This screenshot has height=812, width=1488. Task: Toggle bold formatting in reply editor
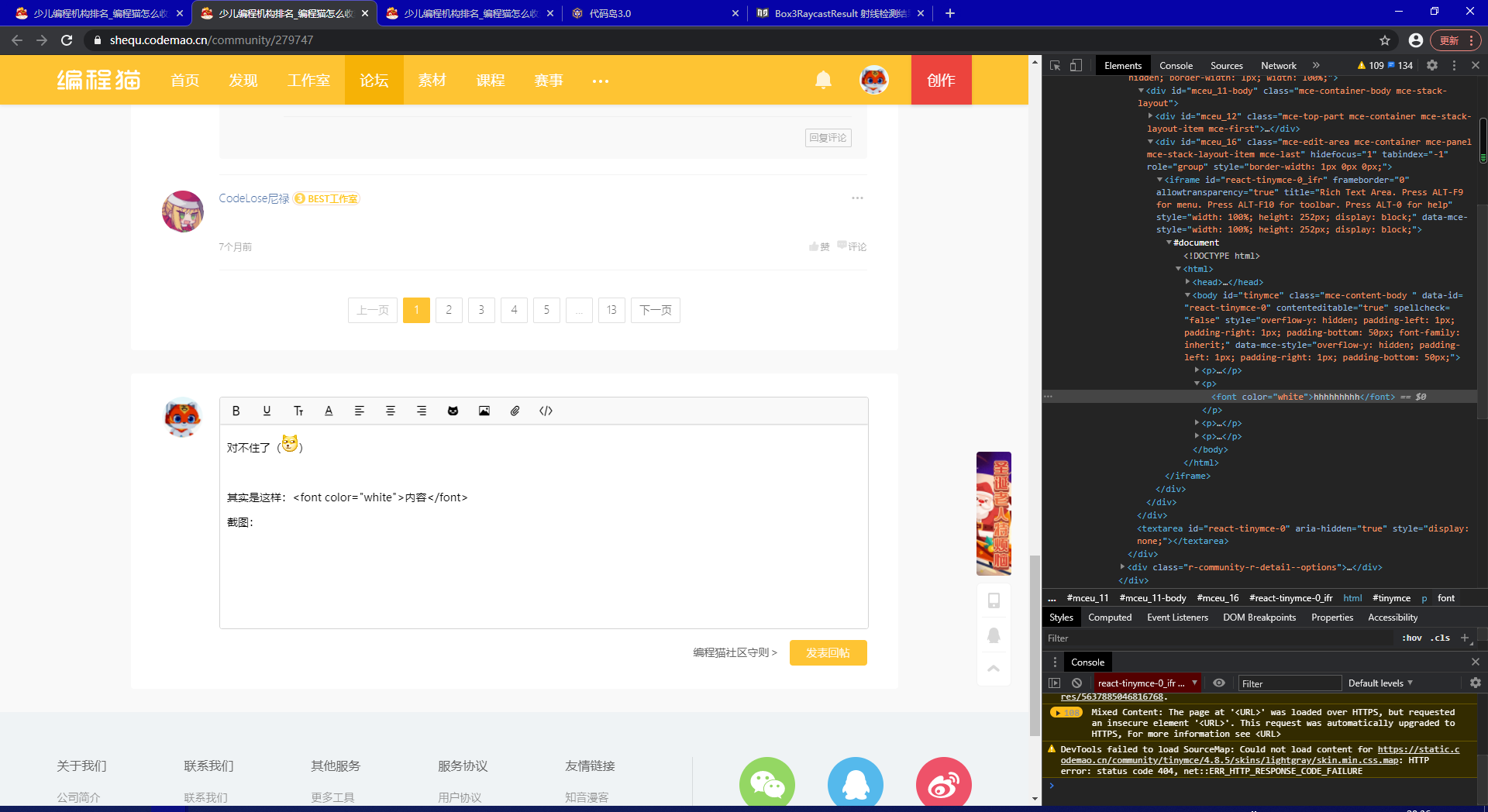236,411
